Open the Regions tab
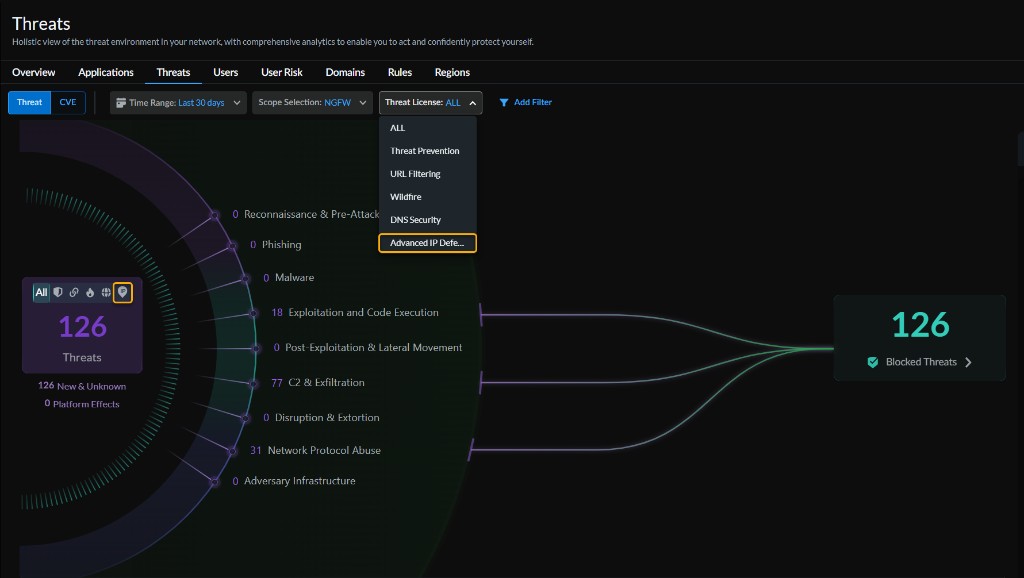The width and height of the screenshot is (1024, 578). pyautogui.click(x=452, y=72)
